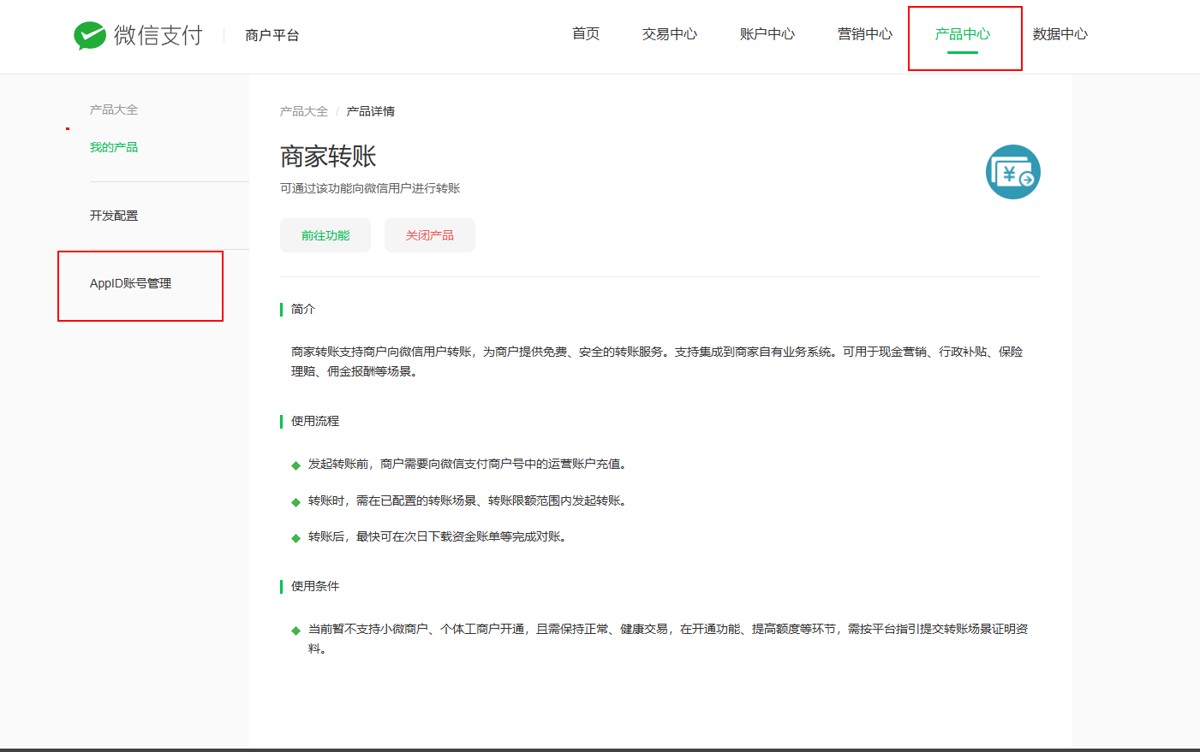Open the 营销中心 navigation tab
Viewport: 1200px width, 752px height.
coord(865,34)
